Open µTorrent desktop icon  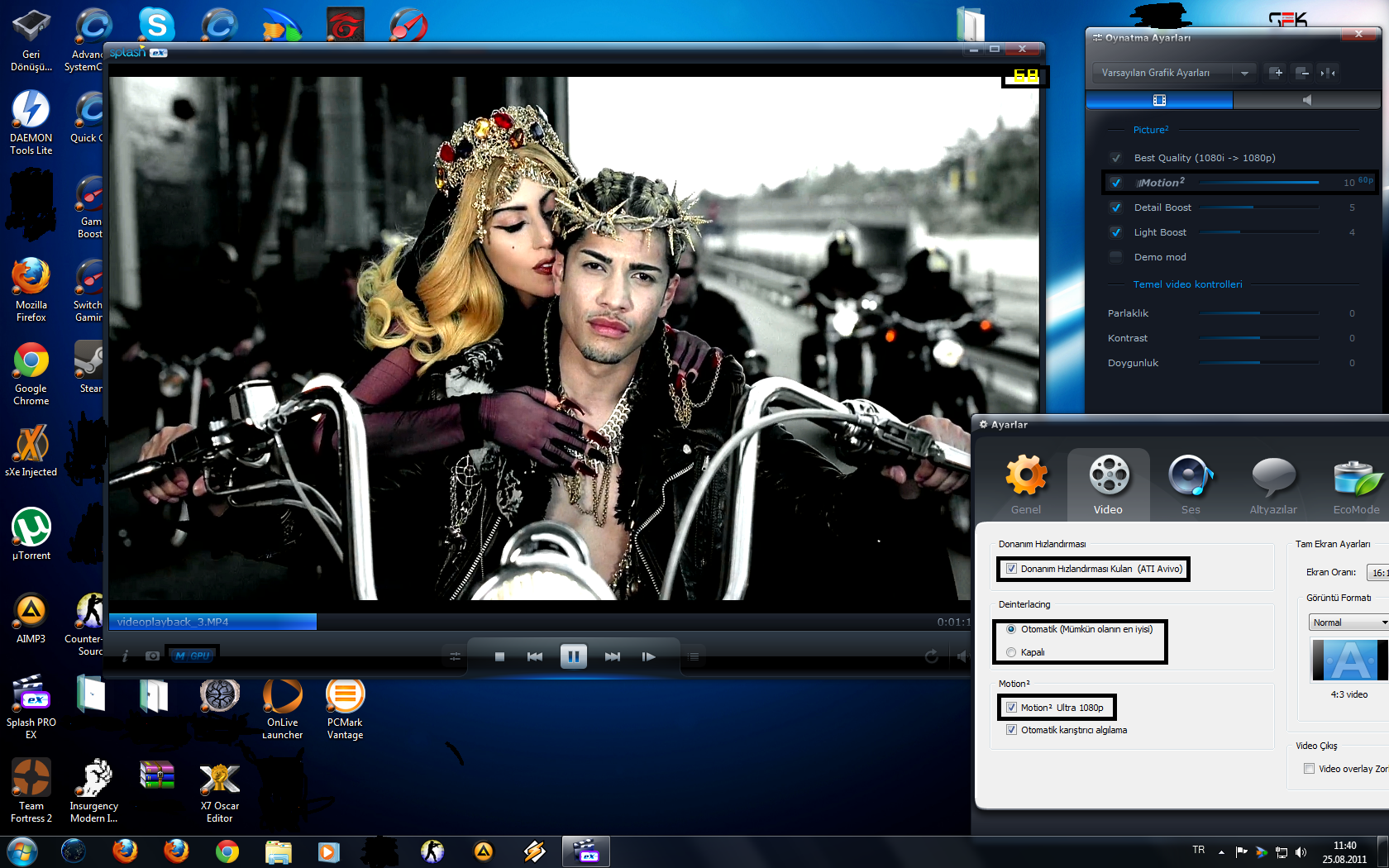[31, 534]
